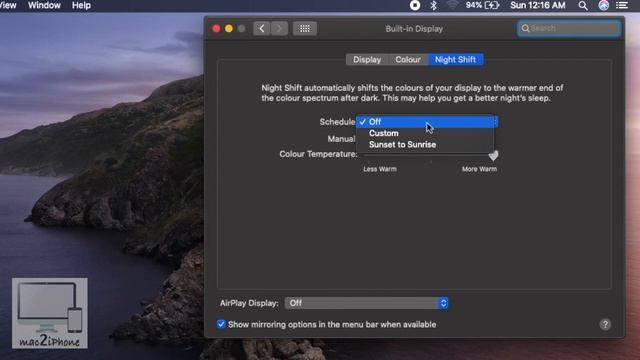
Task: Show all preferences grid button
Action: coord(304,29)
